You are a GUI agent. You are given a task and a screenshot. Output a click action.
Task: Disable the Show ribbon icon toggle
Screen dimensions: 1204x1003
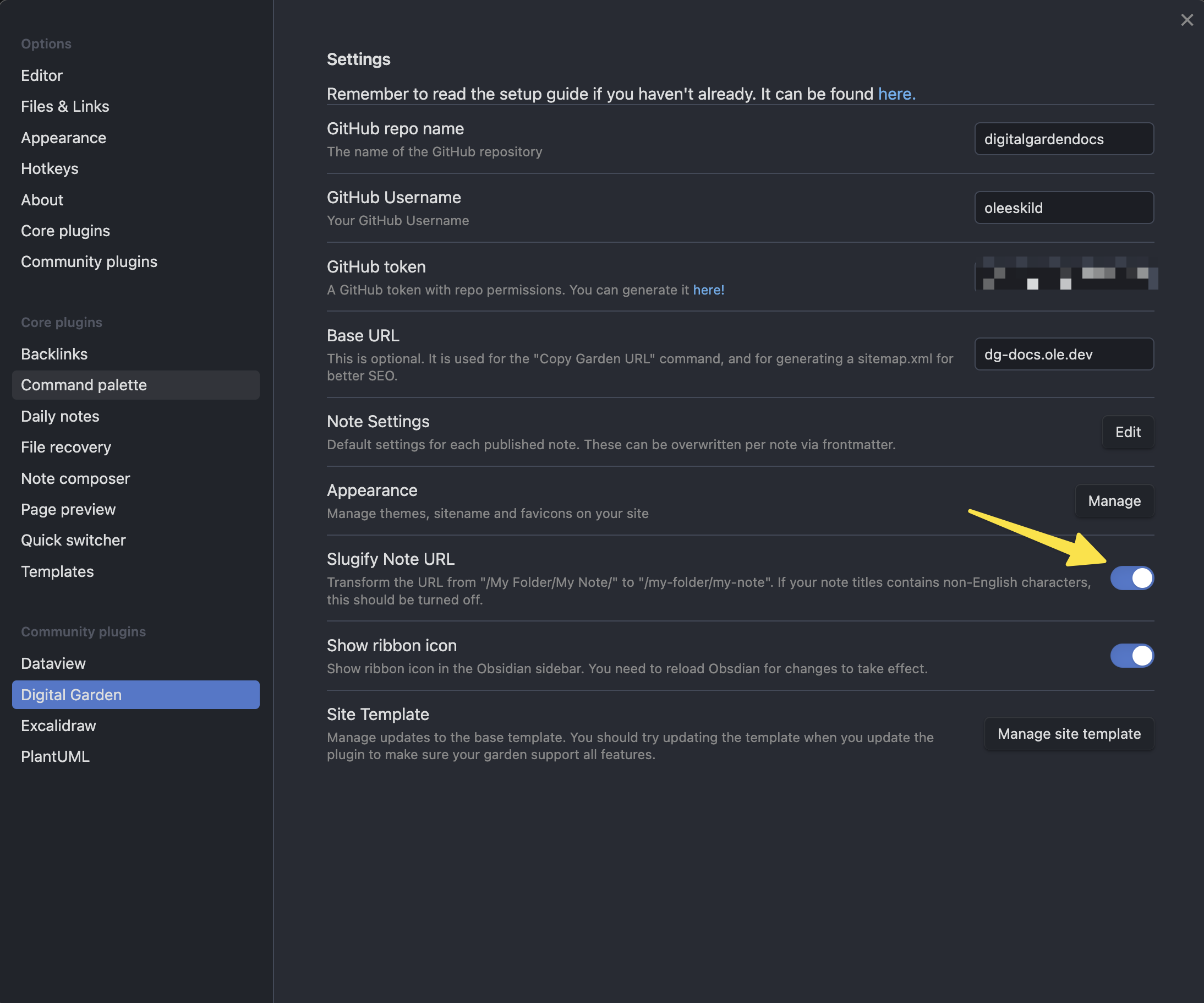(1132, 656)
